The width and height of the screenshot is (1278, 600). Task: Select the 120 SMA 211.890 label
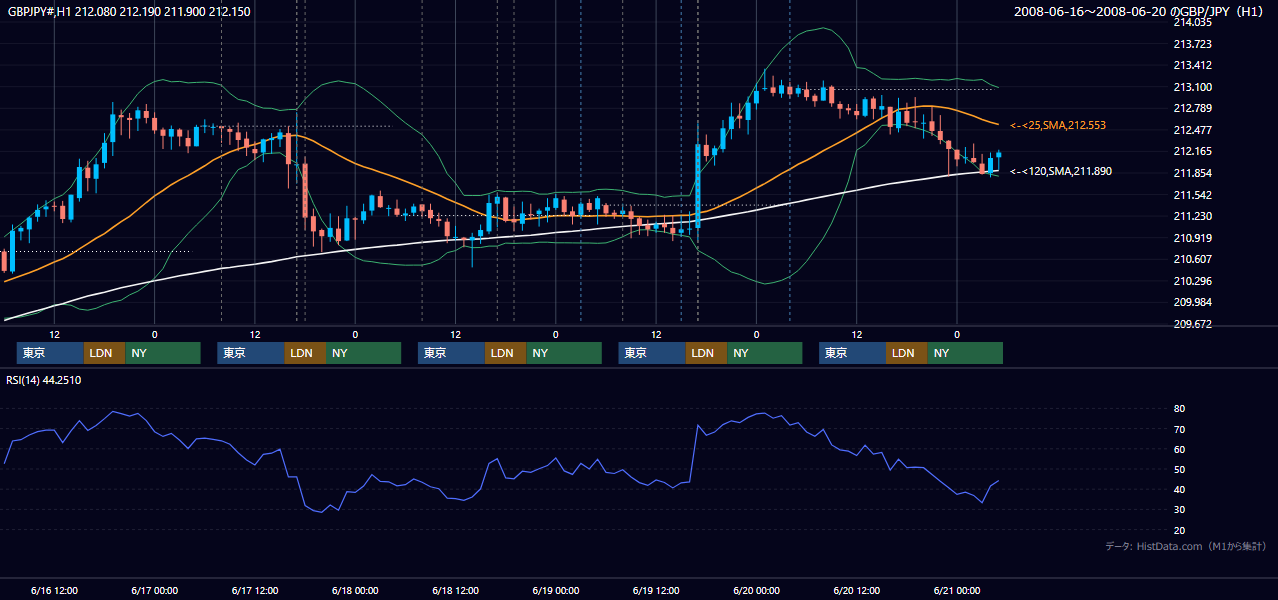pos(1061,171)
